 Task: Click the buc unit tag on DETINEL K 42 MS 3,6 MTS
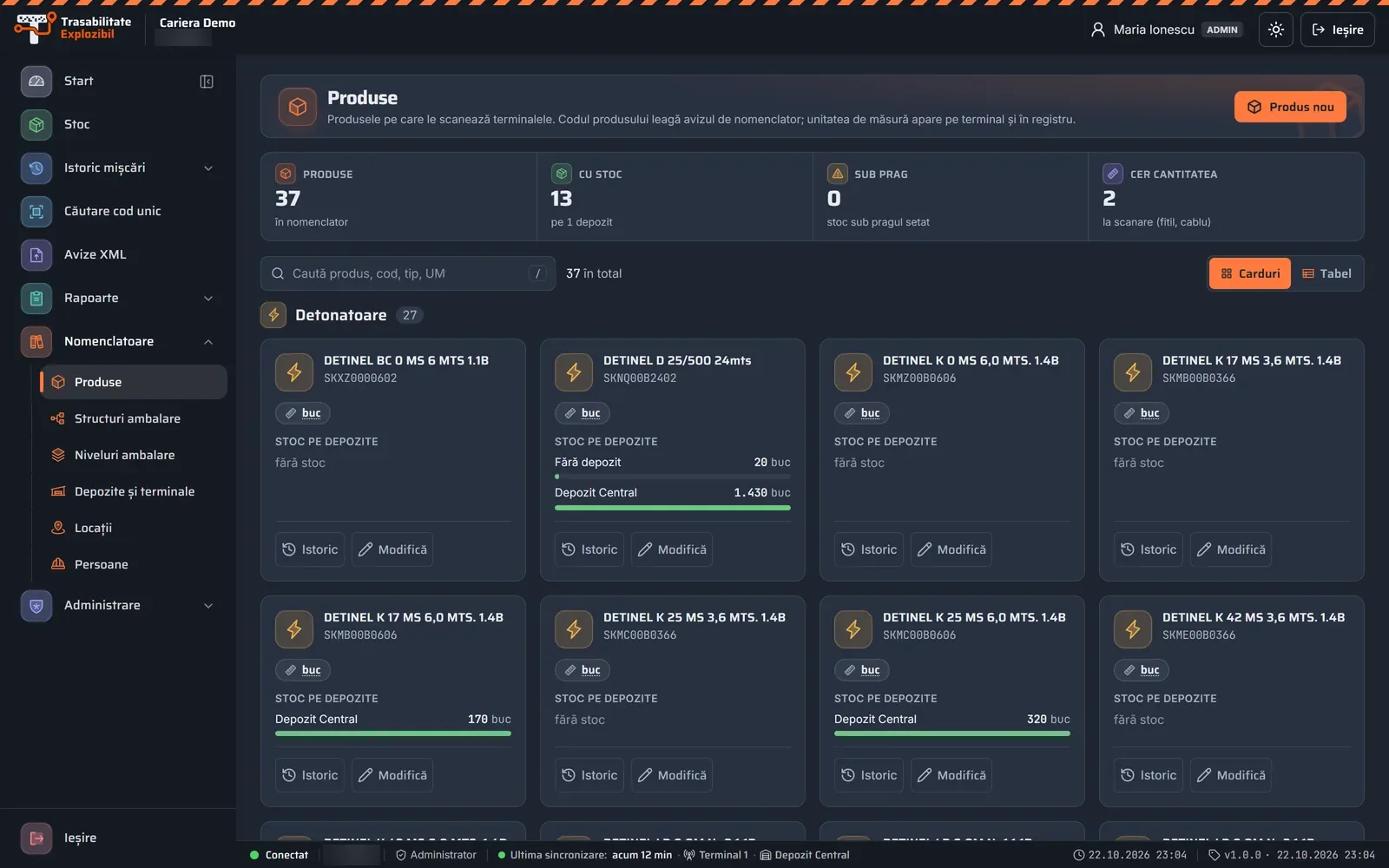pos(1142,670)
